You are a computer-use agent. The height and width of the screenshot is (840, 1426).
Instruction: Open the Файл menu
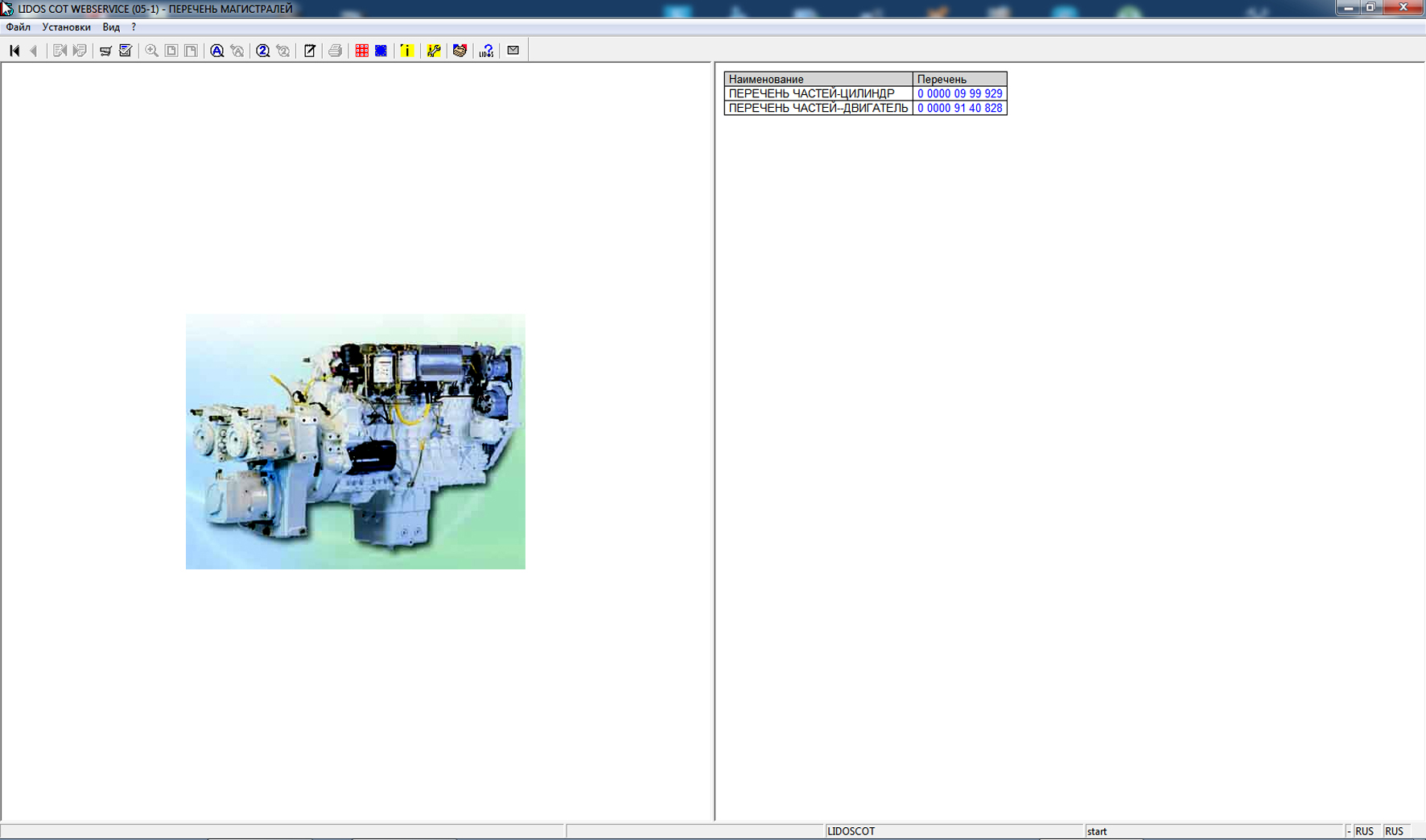[18, 27]
